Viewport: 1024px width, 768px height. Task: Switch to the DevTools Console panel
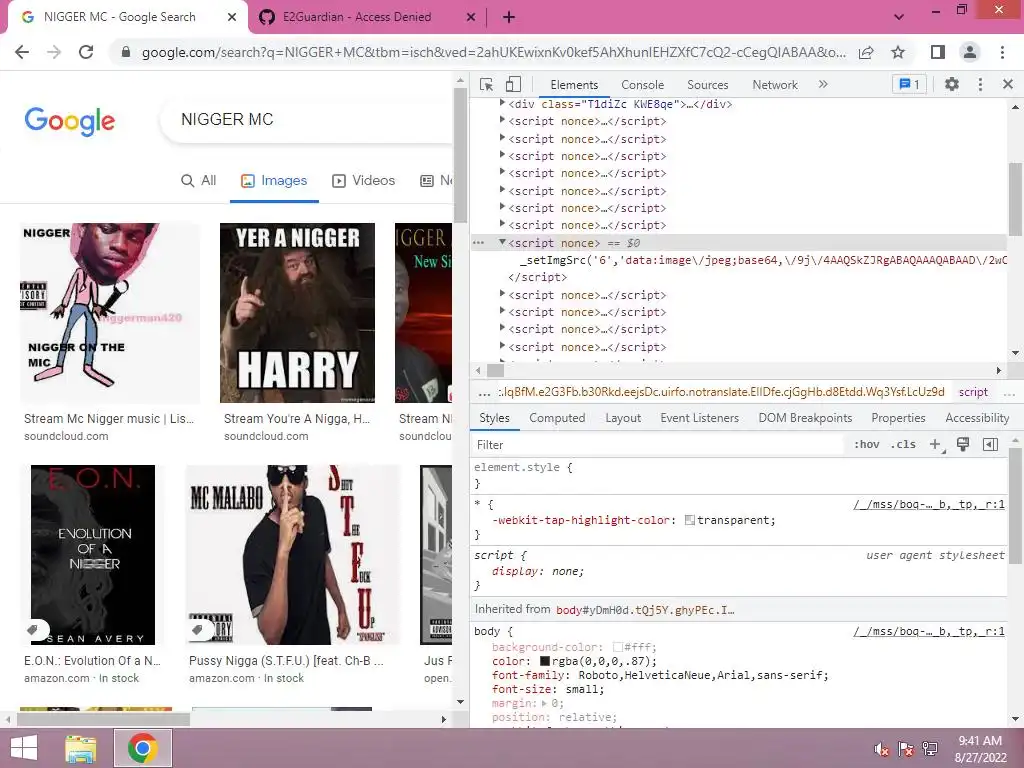pyautogui.click(x=643, y=85)
